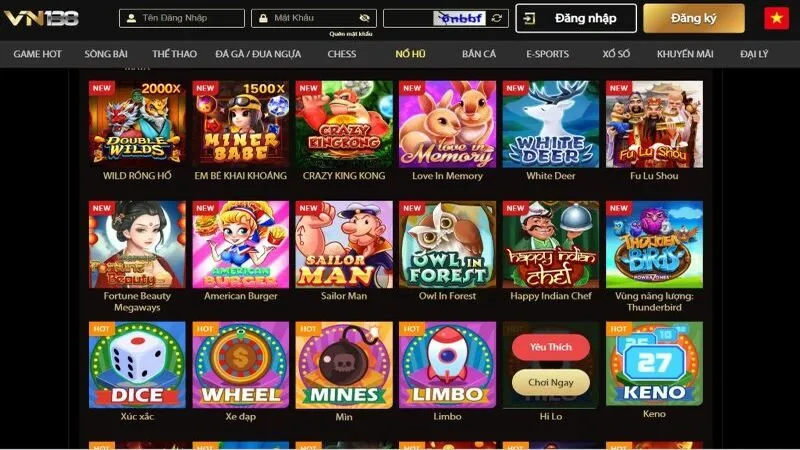Viewport: 800px width, 450px height.
Task: Click the gold Đăng ký button
Action: coord(694,18)
